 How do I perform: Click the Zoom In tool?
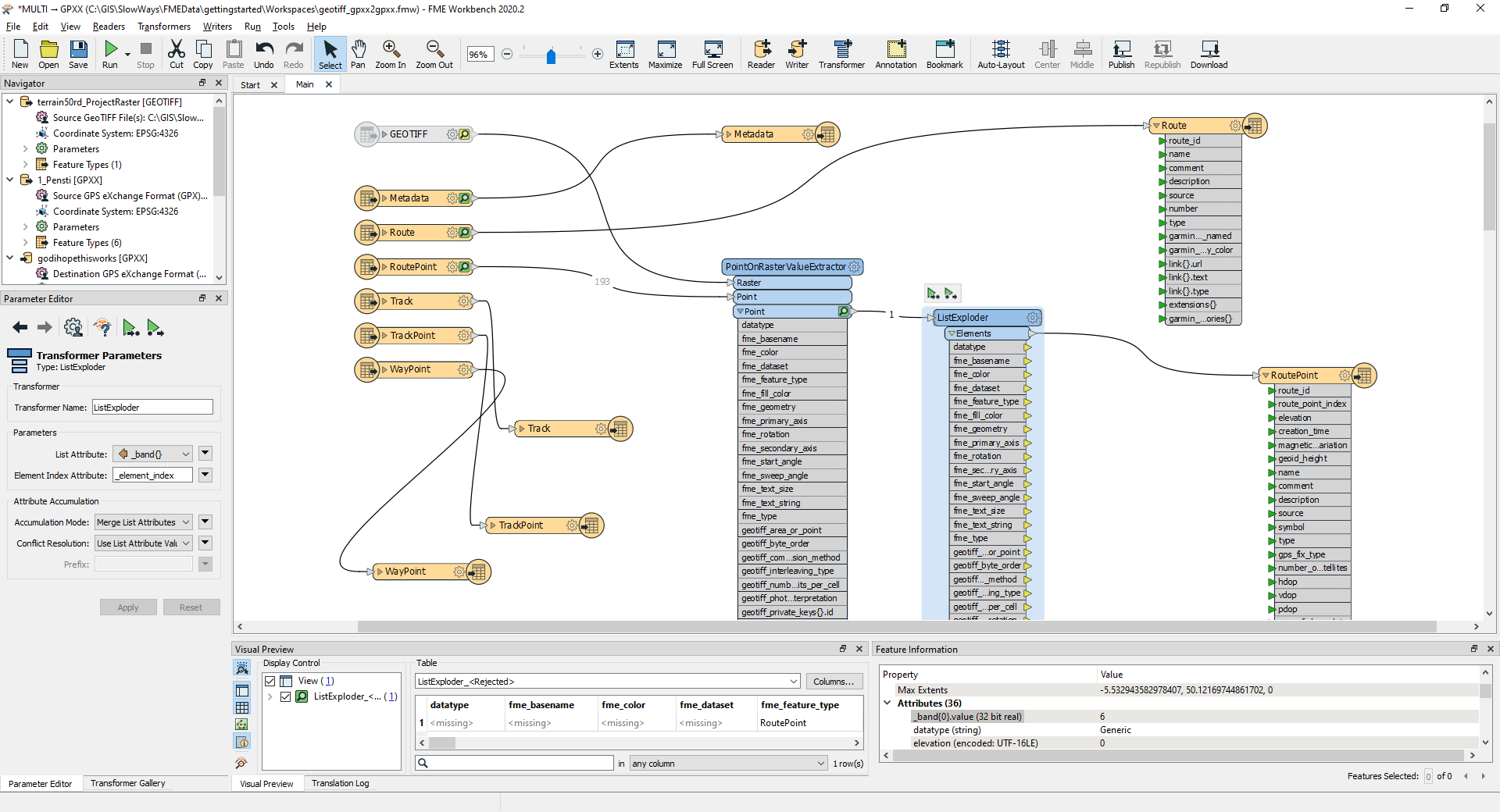tap(391, 54)
